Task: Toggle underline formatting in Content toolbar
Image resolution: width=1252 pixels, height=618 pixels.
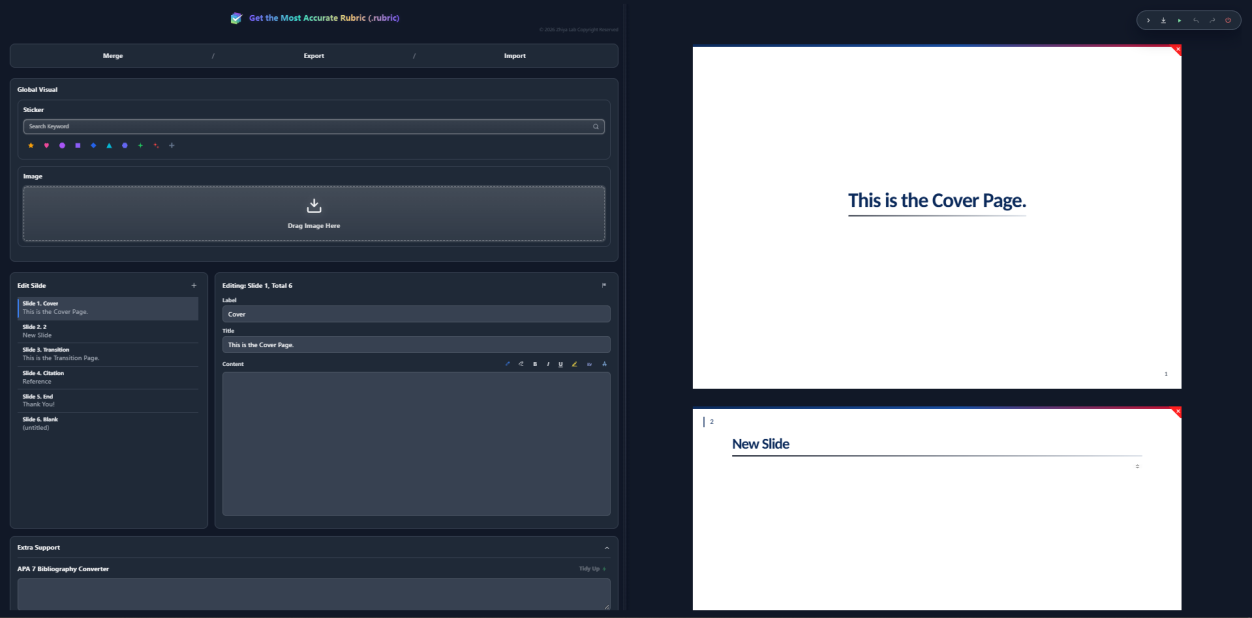Action: tap(560, 364)
